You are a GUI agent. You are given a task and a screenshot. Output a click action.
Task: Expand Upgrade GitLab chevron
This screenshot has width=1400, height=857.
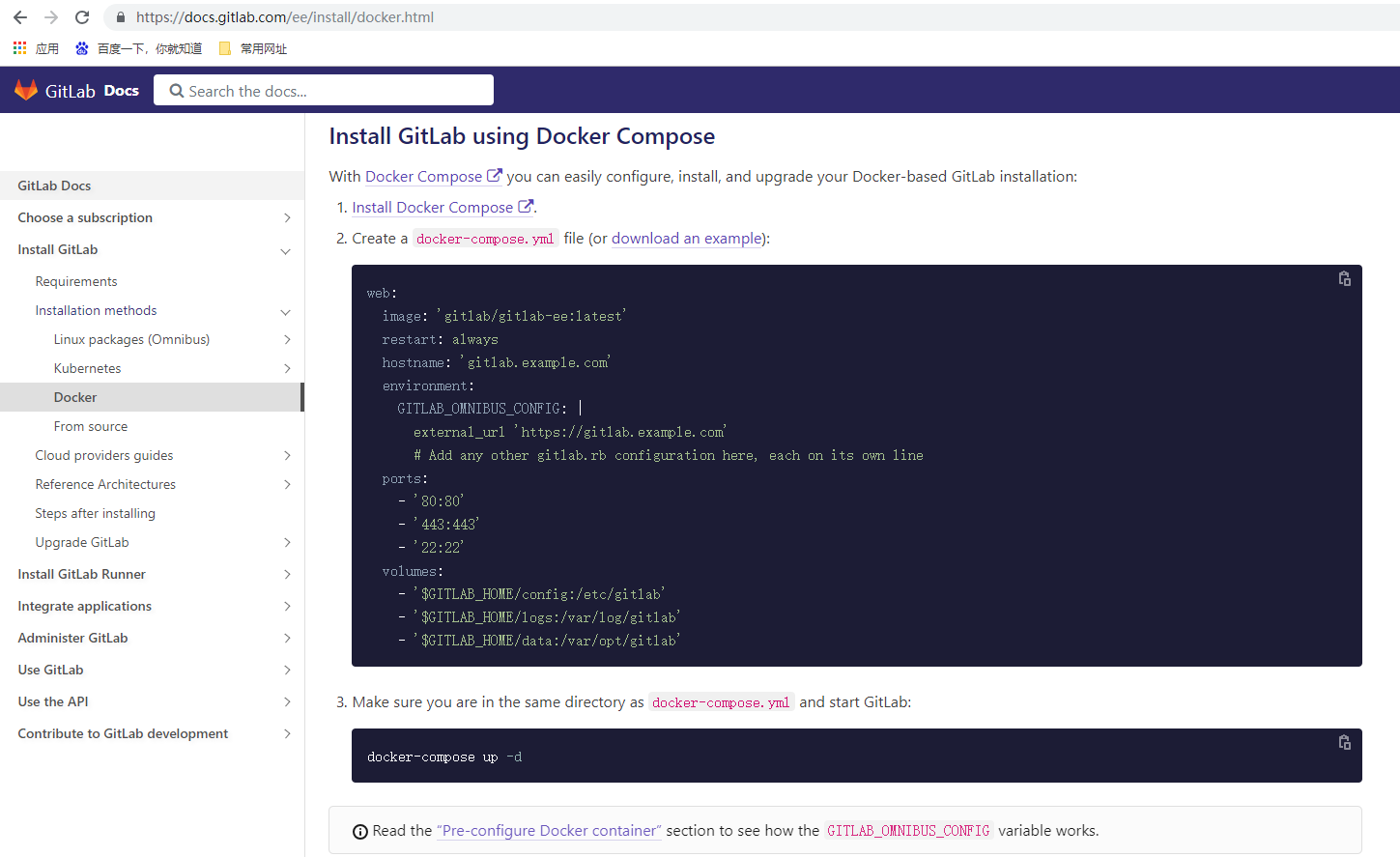tap(287, 542)
